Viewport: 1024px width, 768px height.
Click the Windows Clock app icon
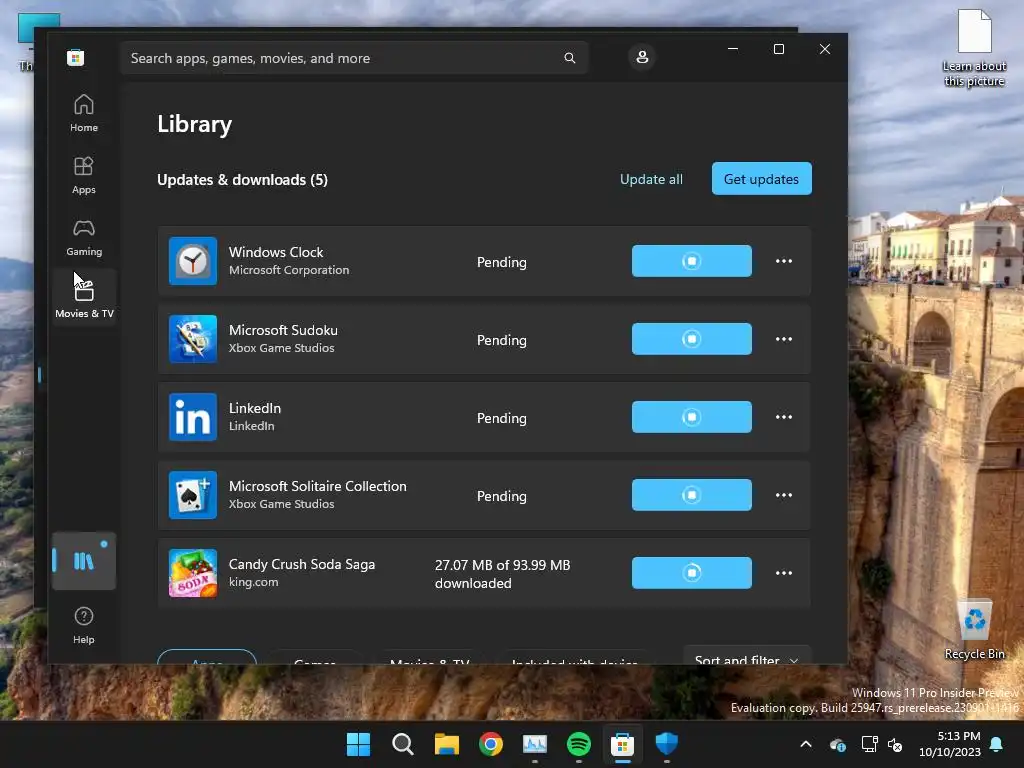(193, 261)
